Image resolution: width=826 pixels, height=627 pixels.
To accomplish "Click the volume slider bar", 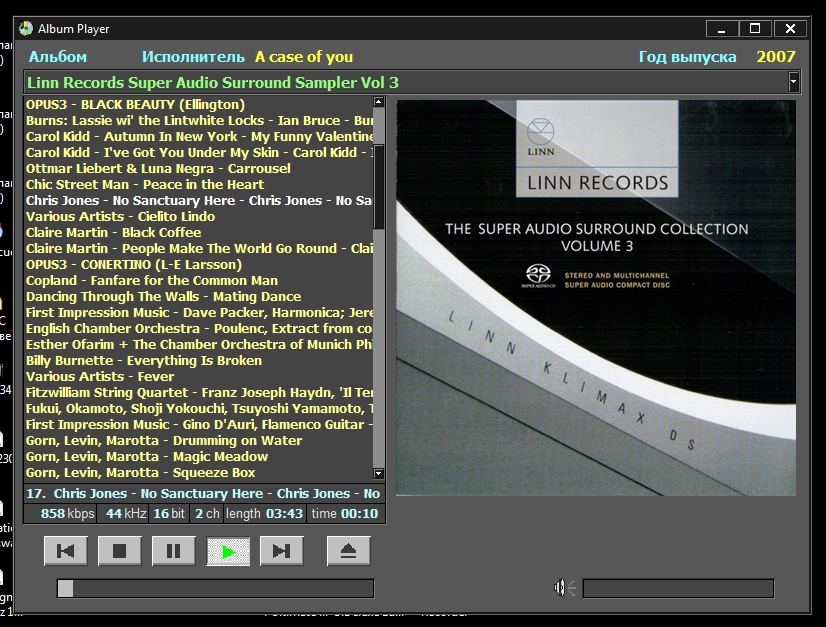I will pyautogui.click(x=678, y=588).
